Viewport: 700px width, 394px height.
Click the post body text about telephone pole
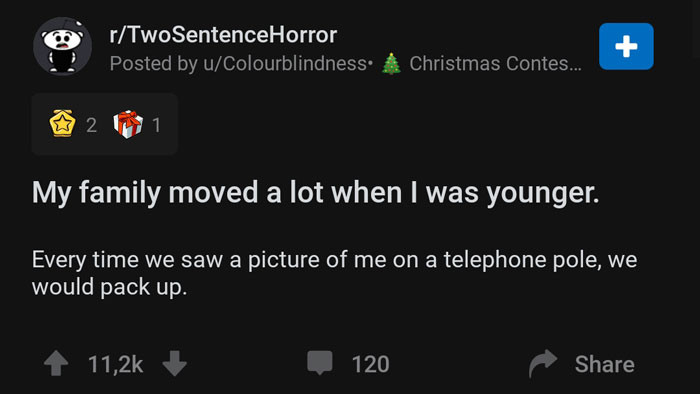coord(334,273)
